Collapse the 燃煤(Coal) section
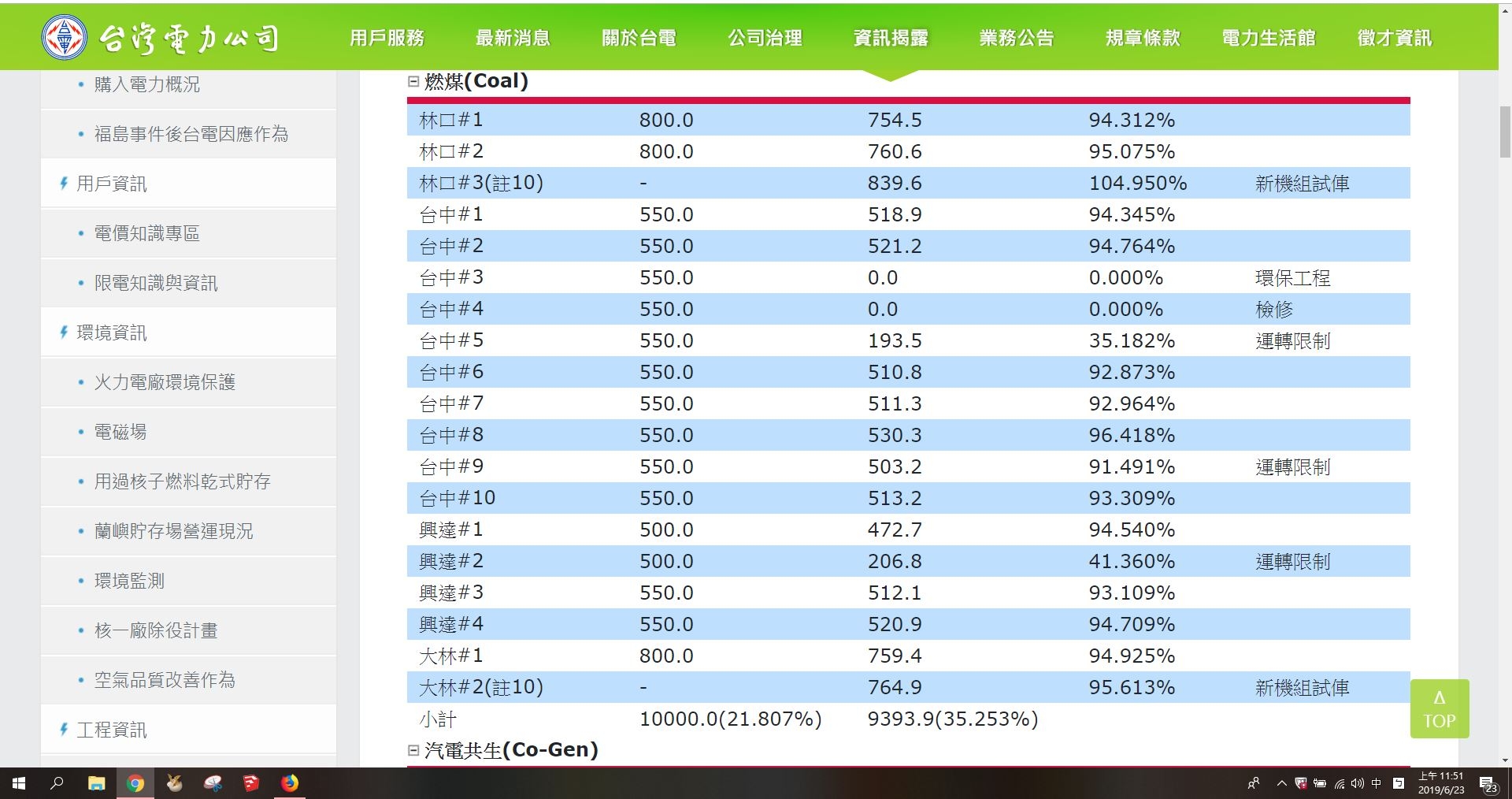The width and height of the screenshot is (1512, 799). (413, 81)
